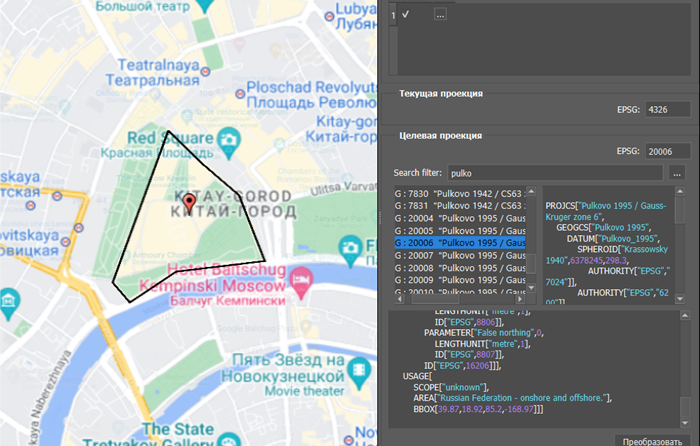Click WKT preview panel scroll up arrow
The width and height of the screenshot is (700, 446).
pos(680,192)
